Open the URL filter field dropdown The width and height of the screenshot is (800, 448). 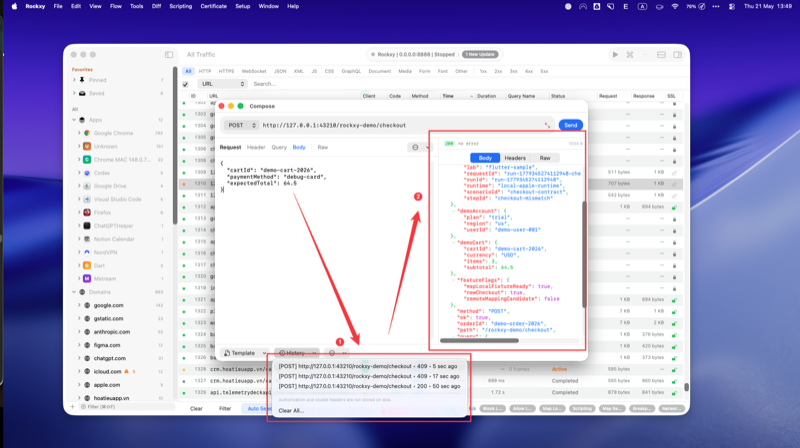[221, 84]
